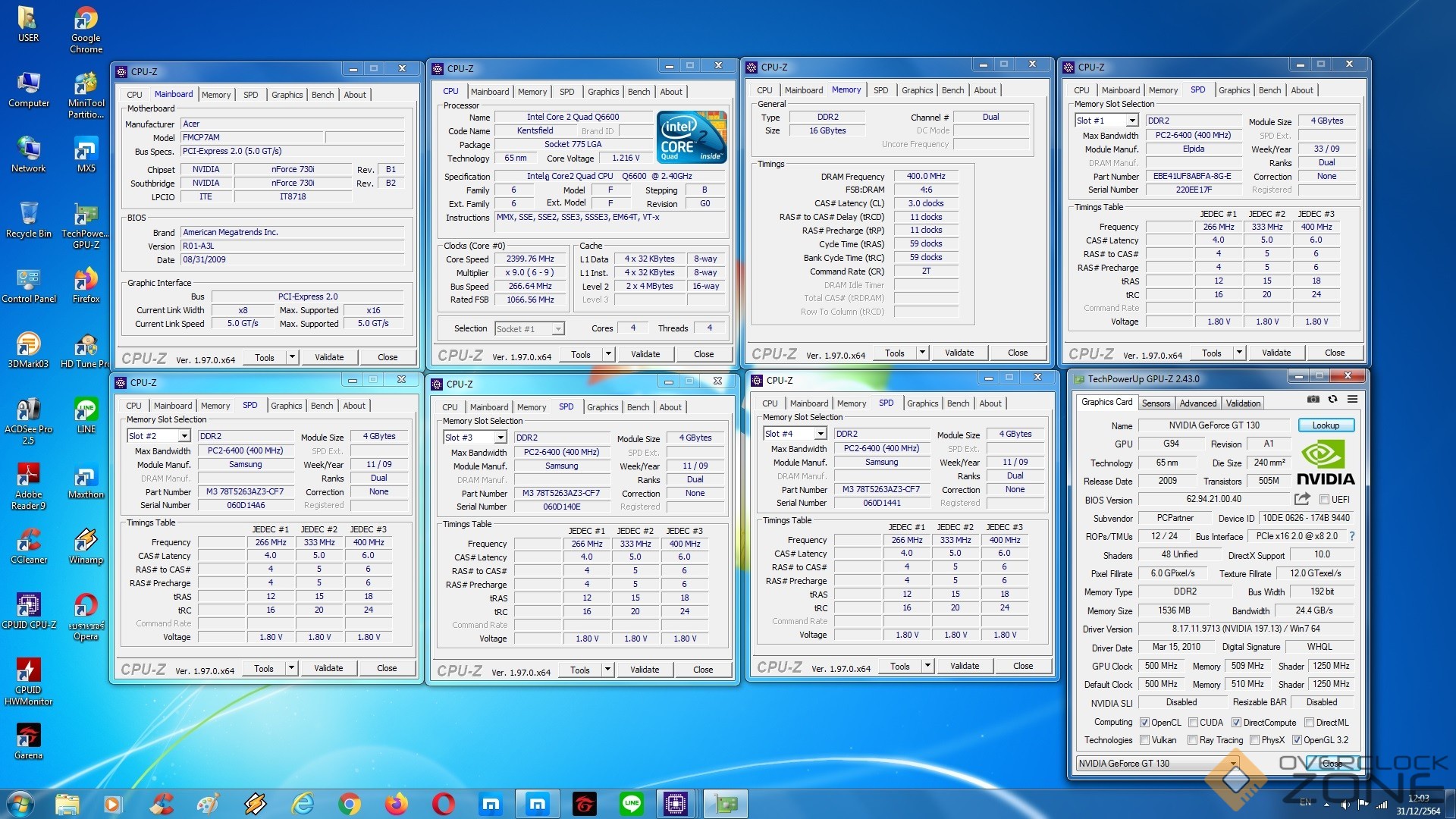The image size is (1456, 819).
Task: Switch to the Sensors tab in GPU-Z
Action: pos(1156,403)
